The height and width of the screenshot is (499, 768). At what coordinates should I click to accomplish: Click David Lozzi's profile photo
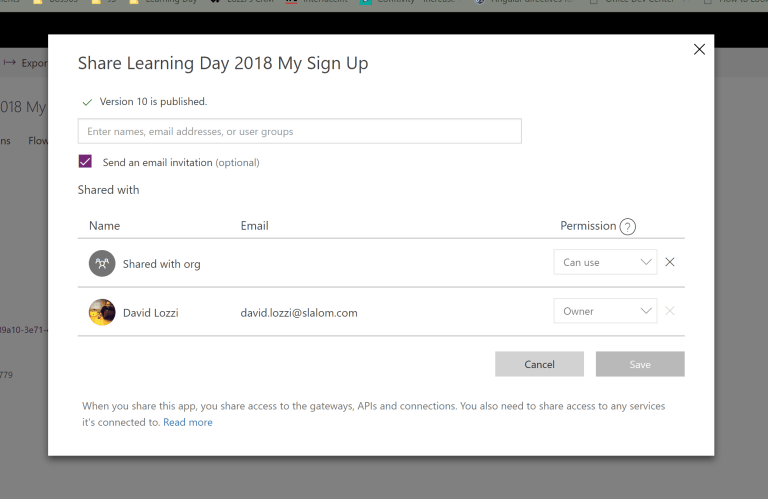click(102, 312)
